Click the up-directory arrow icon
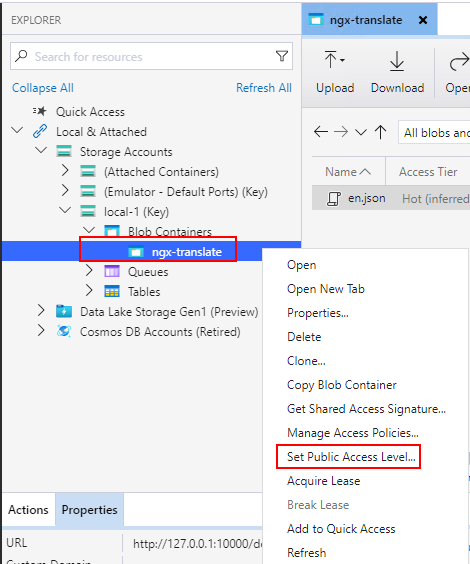The image size is (470, 564). [x=380, y=132]
